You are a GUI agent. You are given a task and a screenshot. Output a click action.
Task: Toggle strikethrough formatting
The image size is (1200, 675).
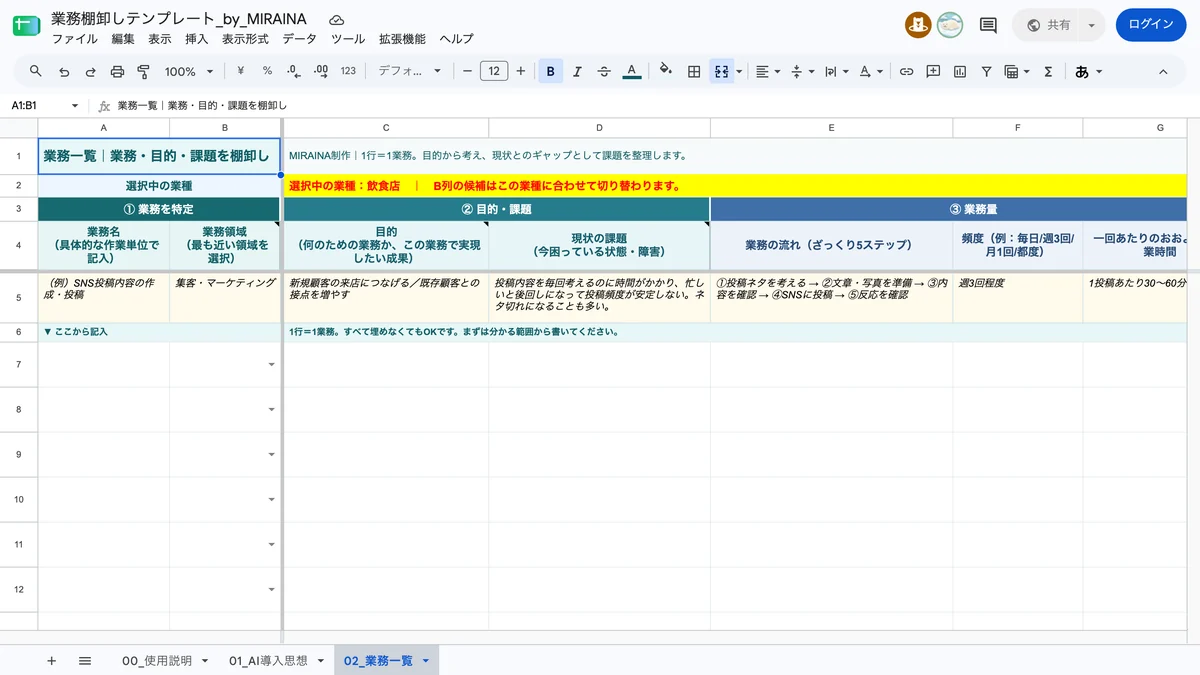point(604,71)
